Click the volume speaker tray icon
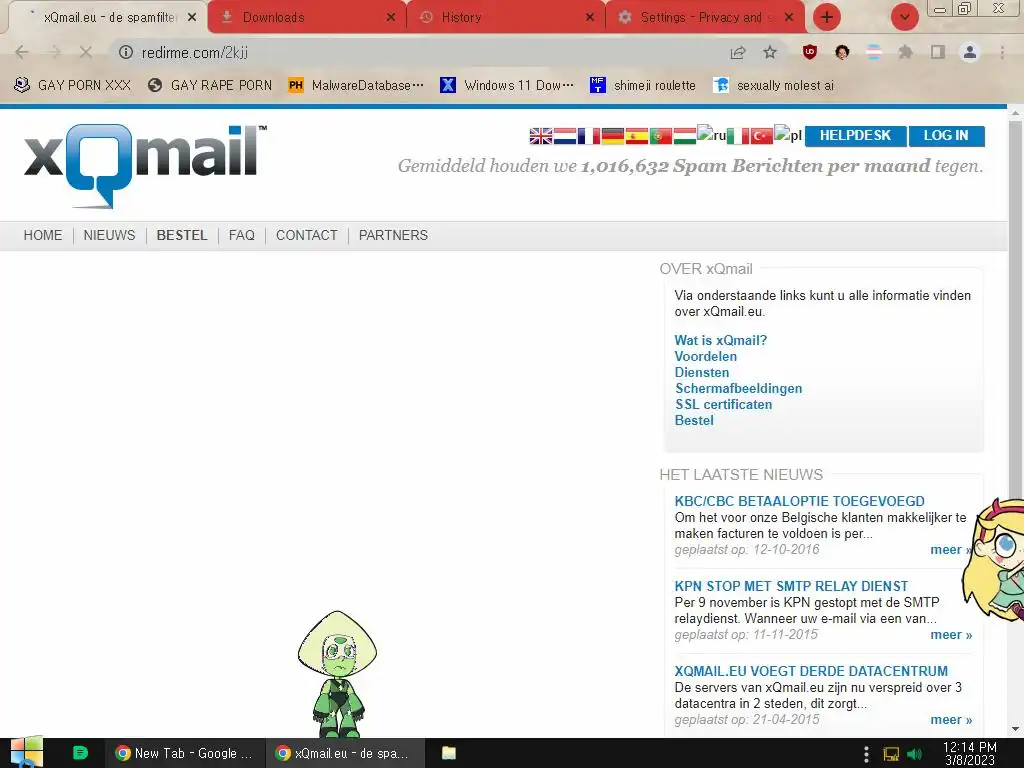Viewport: 1024px width, 768px height. (x=914, y=754)
